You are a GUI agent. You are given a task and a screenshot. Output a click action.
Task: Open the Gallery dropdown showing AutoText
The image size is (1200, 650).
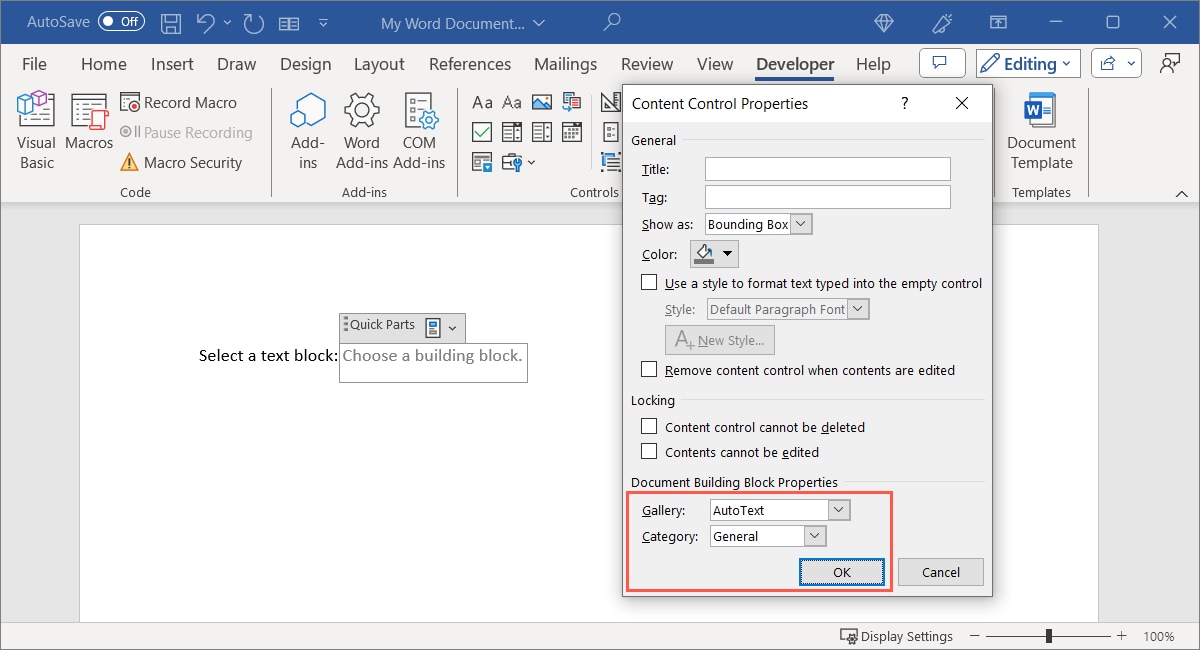tap(840, 509)
